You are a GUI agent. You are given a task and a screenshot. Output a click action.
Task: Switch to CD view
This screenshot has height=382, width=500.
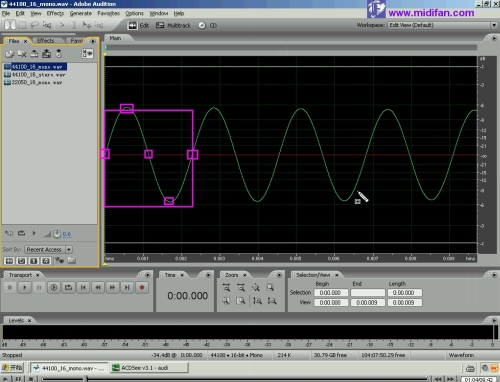(207, 25)
